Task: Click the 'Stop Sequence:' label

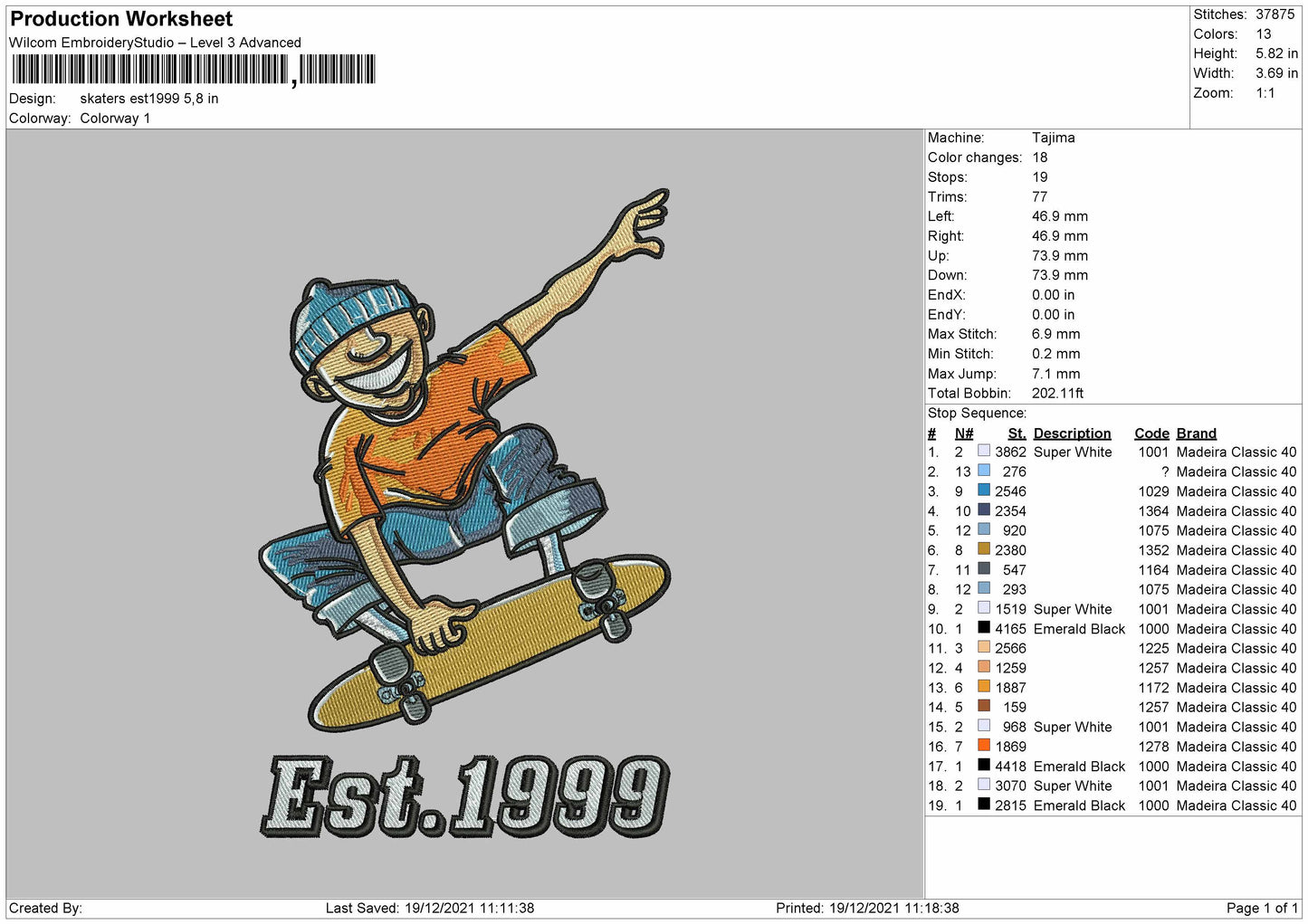Action: point(977,413)
